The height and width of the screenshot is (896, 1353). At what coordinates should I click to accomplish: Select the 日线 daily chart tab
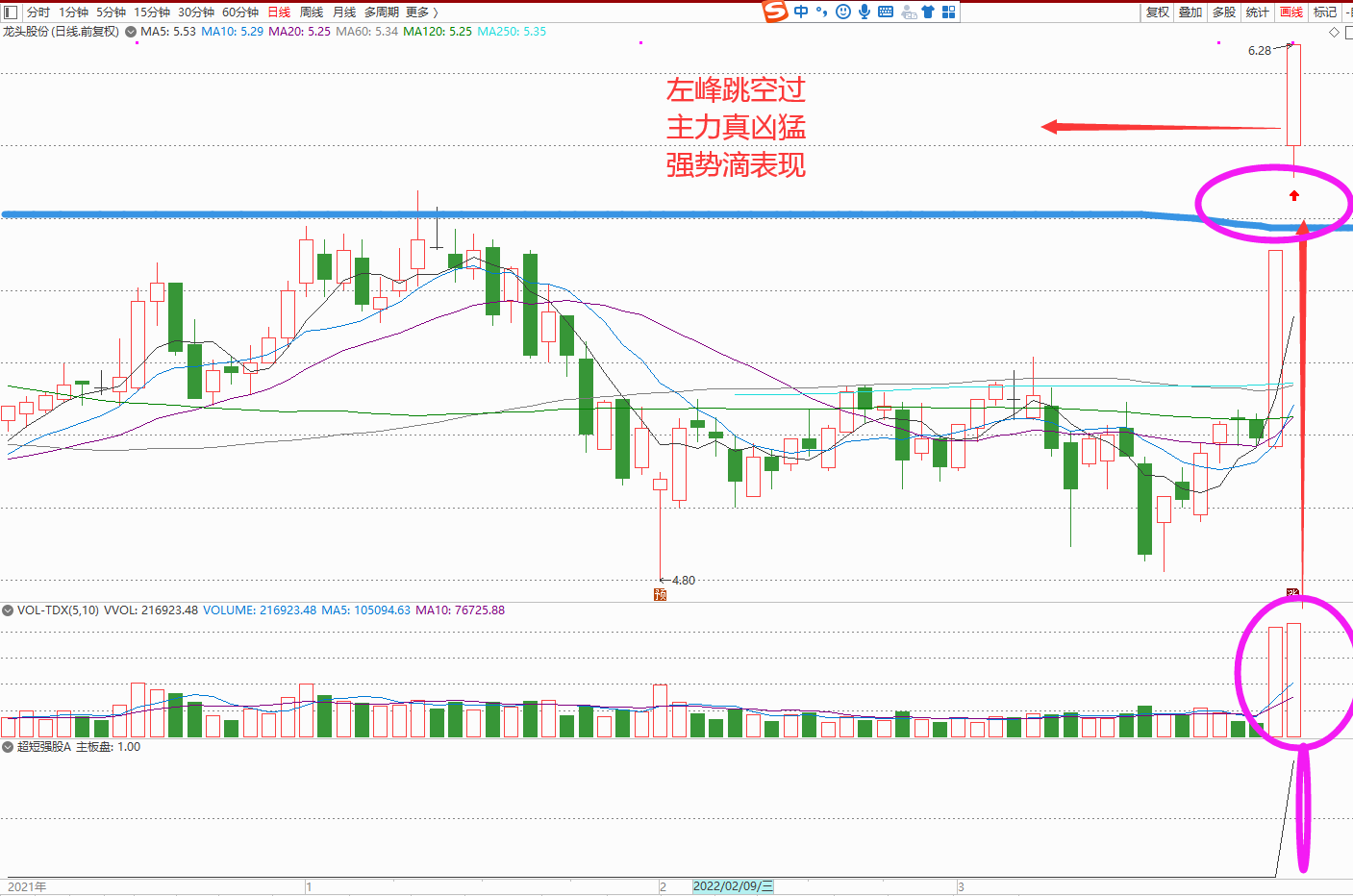tap(279, 12)
